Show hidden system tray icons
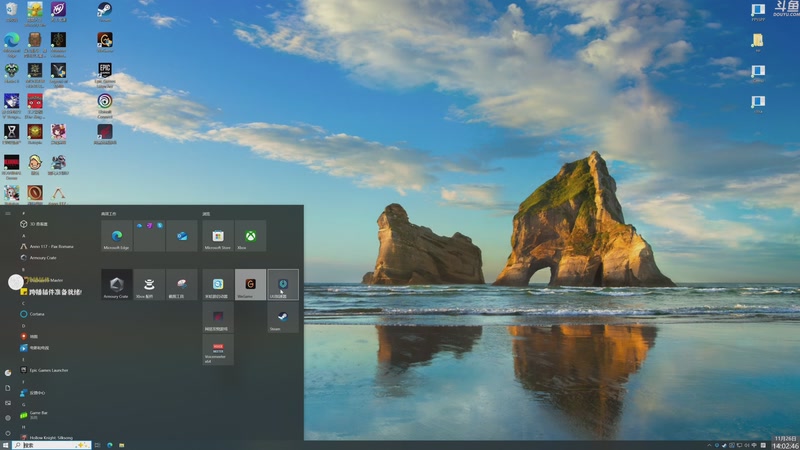 (709, 445)
